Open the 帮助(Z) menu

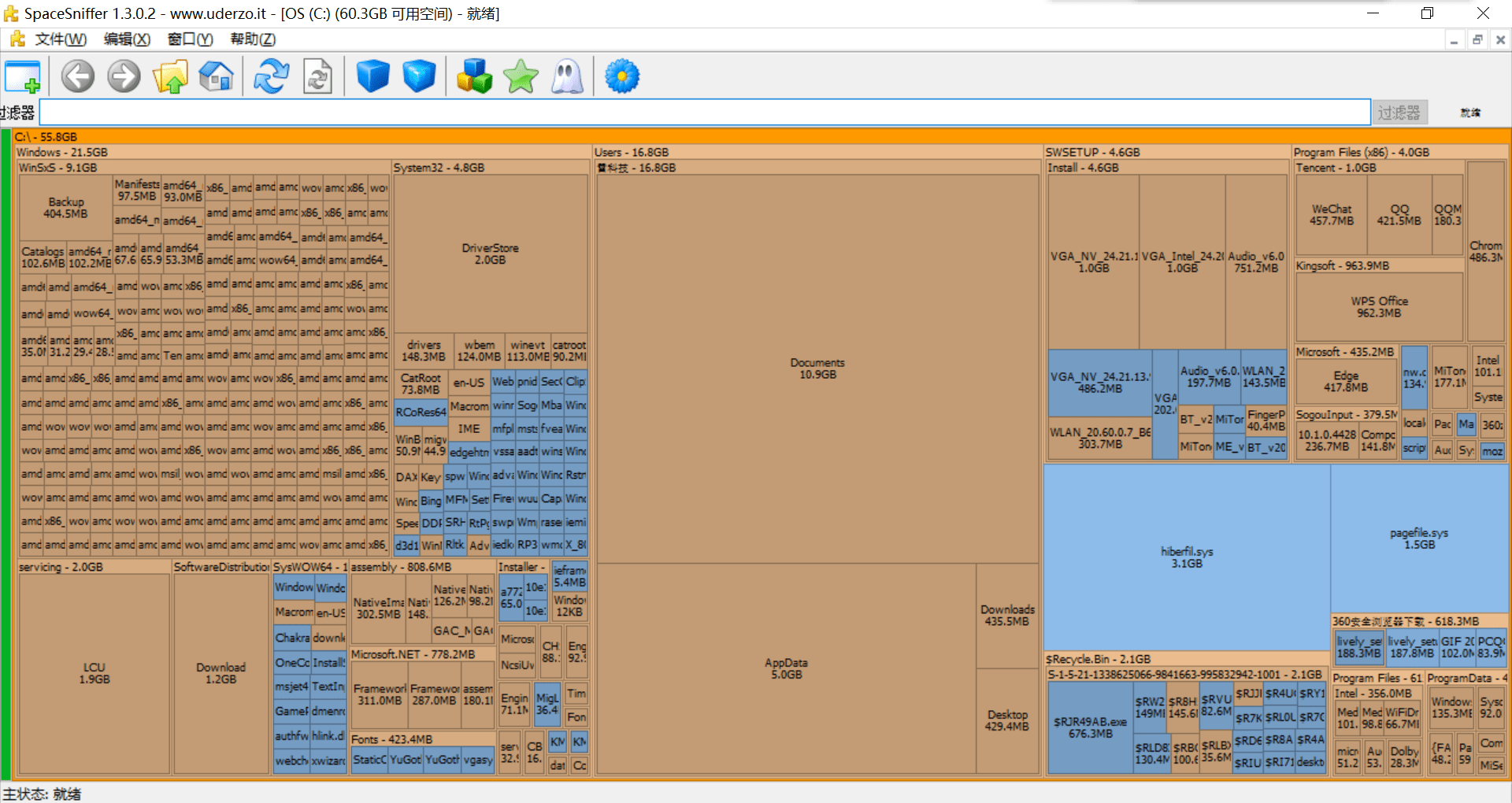(253, 39)
